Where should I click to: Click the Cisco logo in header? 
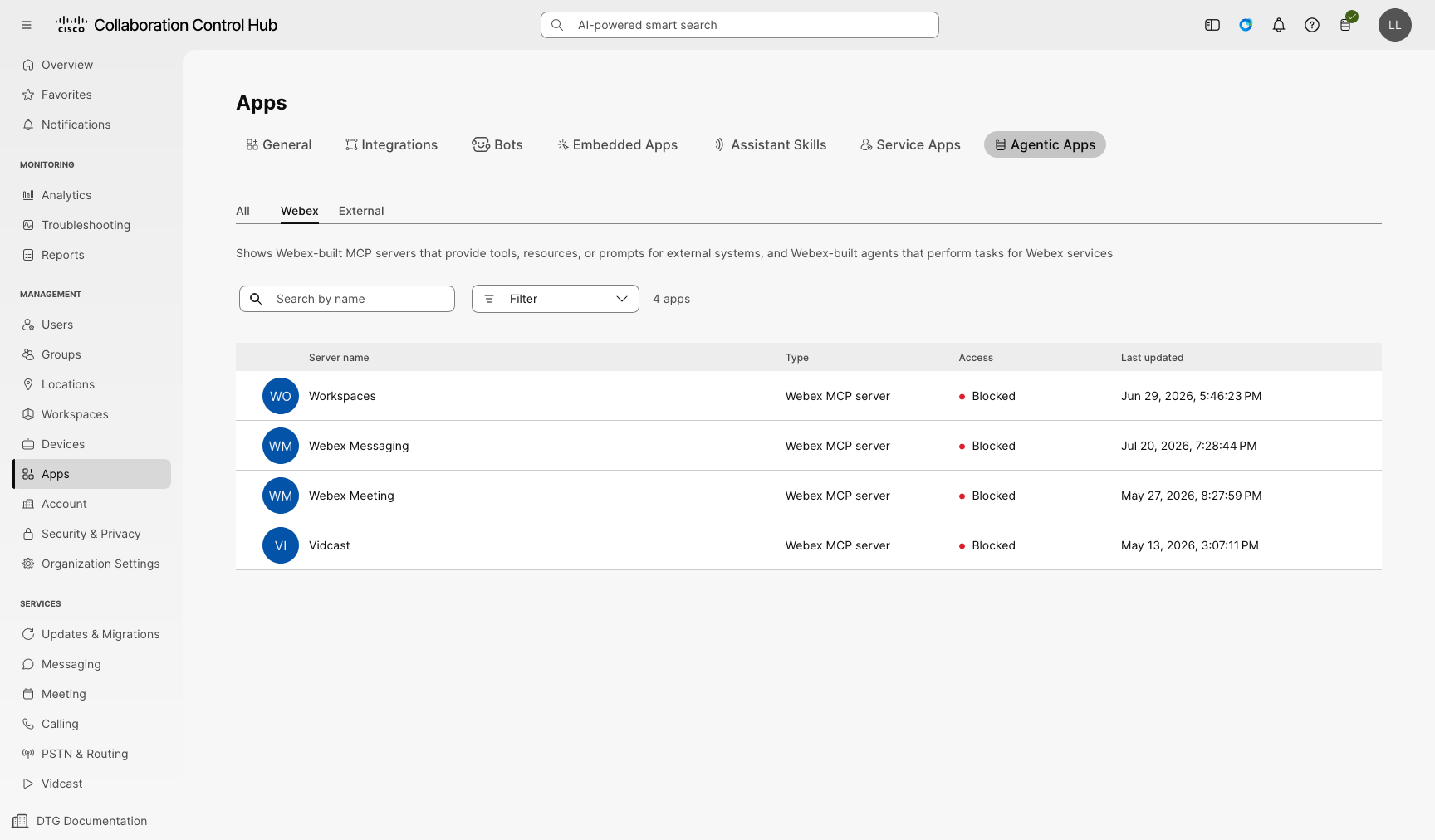(x=71, y=25)
